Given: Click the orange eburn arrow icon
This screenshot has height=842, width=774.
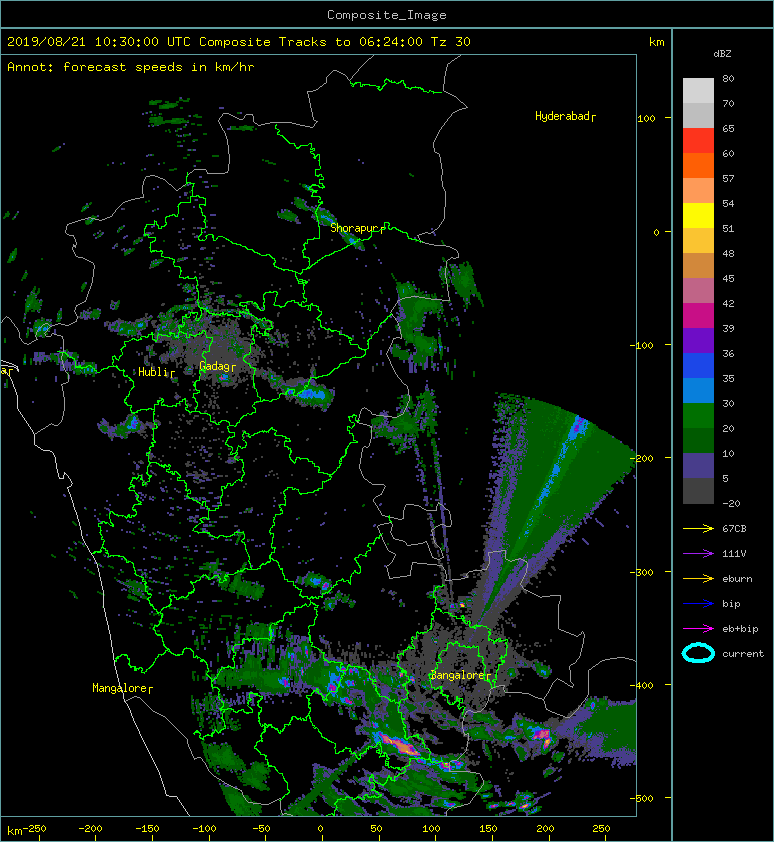Looking at the screenshot, I should click(698, 578).
